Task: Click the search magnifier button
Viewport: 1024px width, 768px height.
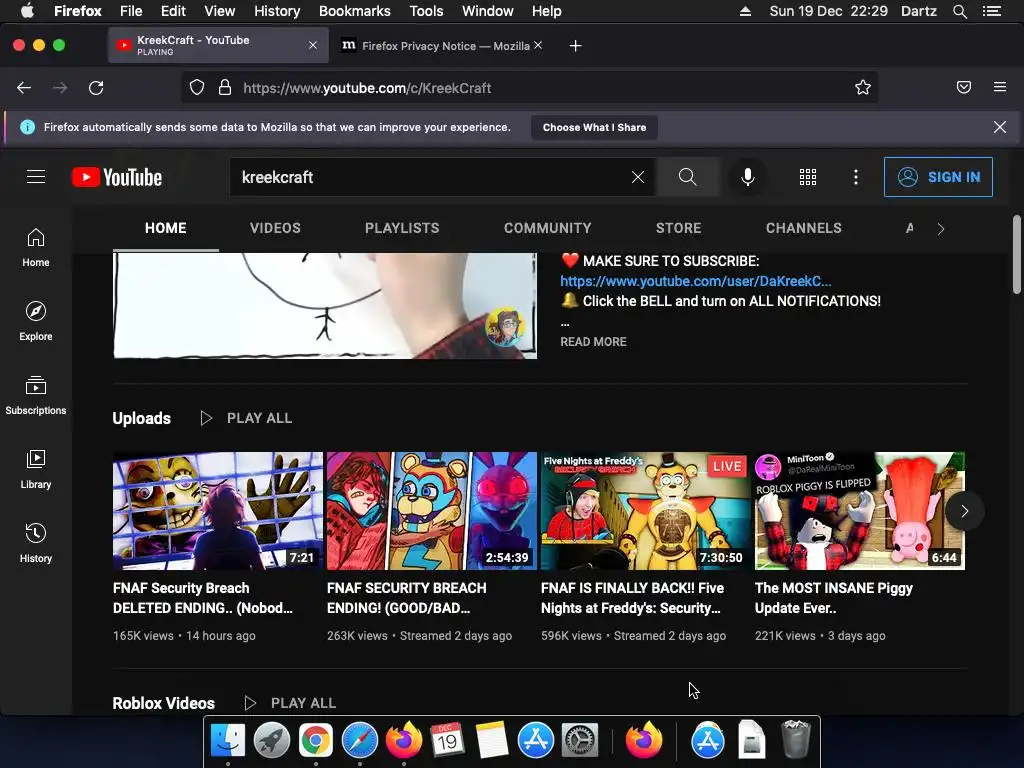Action: tap(688, 177)
